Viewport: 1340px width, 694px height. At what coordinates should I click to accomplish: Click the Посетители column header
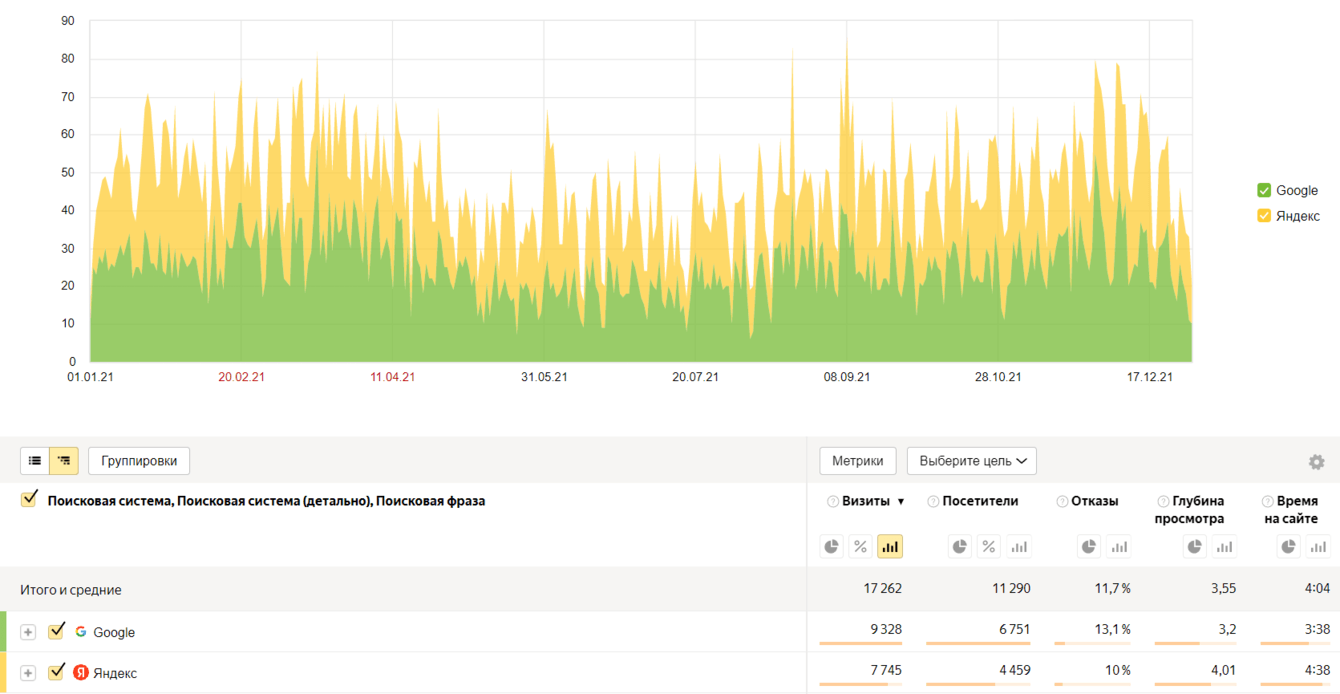tap(979, 501)
